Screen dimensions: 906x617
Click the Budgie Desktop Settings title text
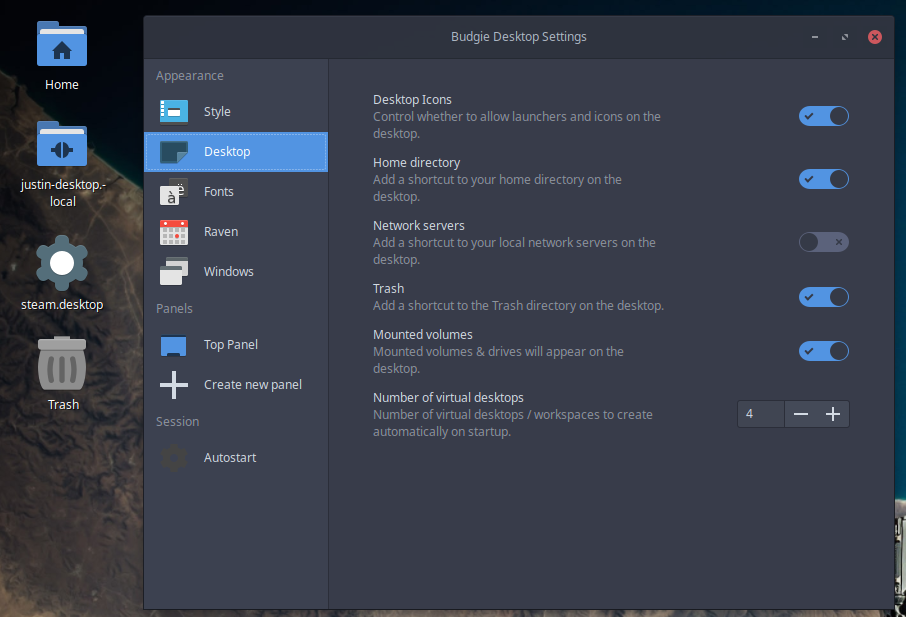point(519,36)
